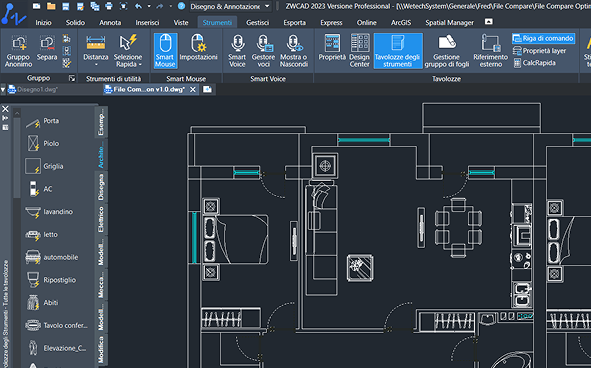
Task: Select the Griglia palette tool
Action: coord(44,166)
